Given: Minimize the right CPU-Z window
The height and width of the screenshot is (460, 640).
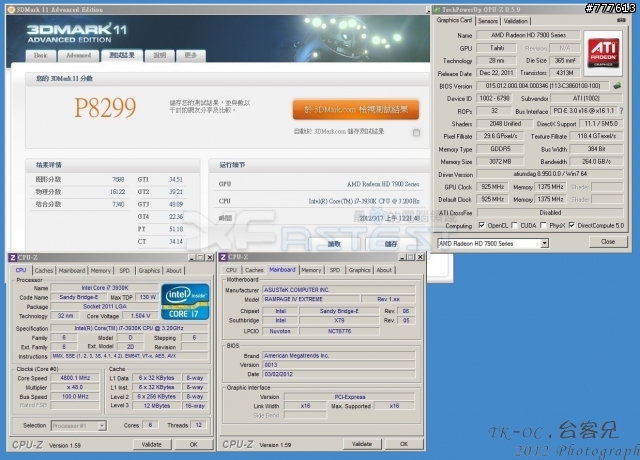Looking at the screenshot, I should coord(402,257).
